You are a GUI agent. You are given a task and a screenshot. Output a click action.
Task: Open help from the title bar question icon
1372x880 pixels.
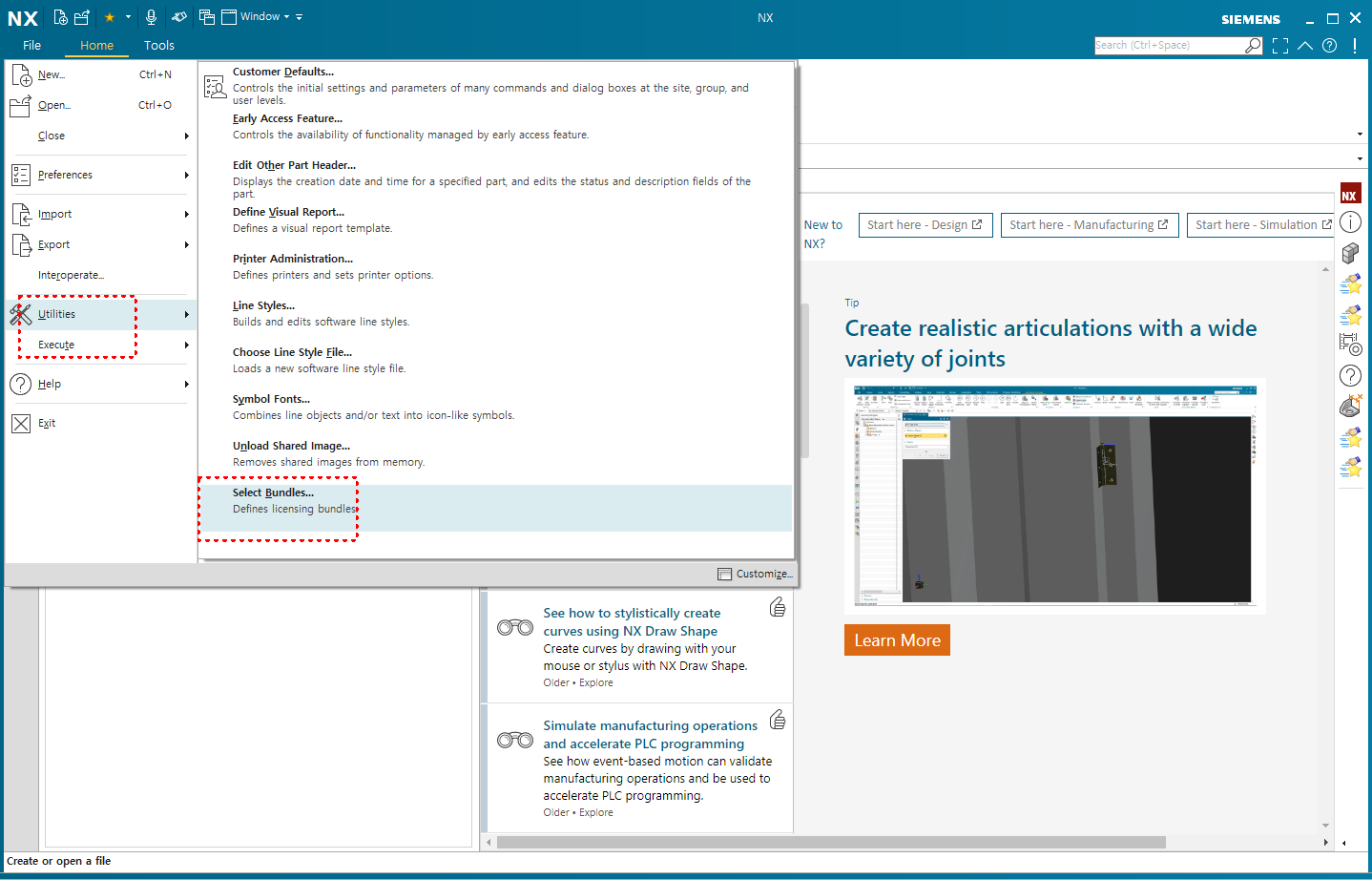1330,45
